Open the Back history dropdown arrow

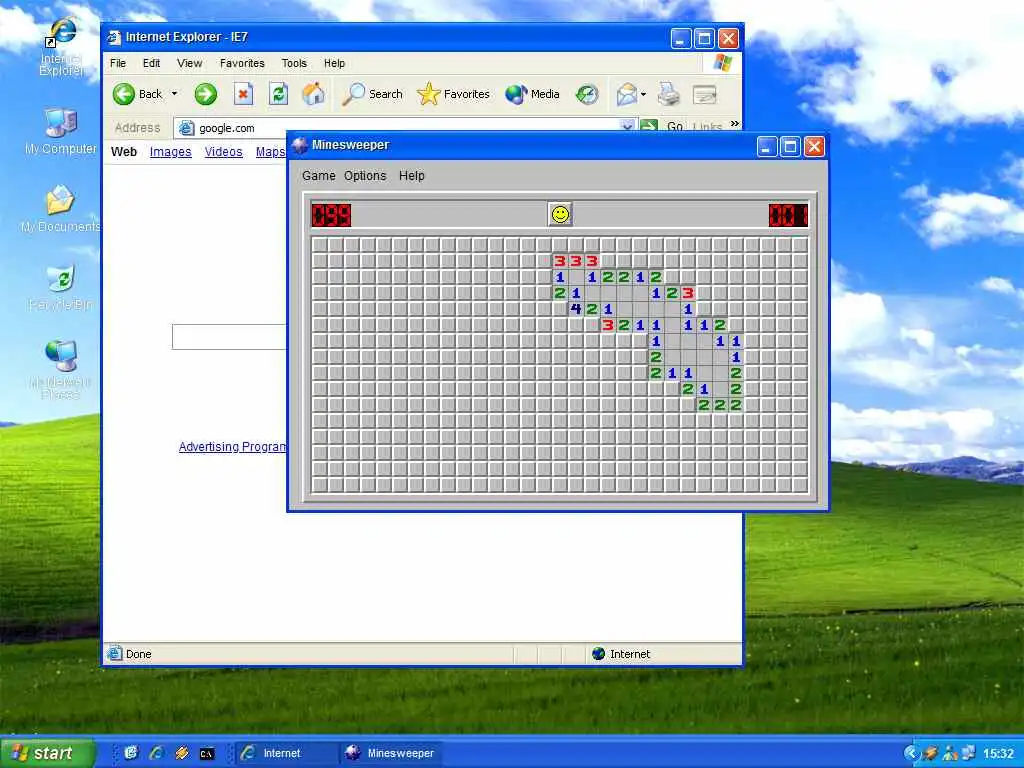coord(174,94)
